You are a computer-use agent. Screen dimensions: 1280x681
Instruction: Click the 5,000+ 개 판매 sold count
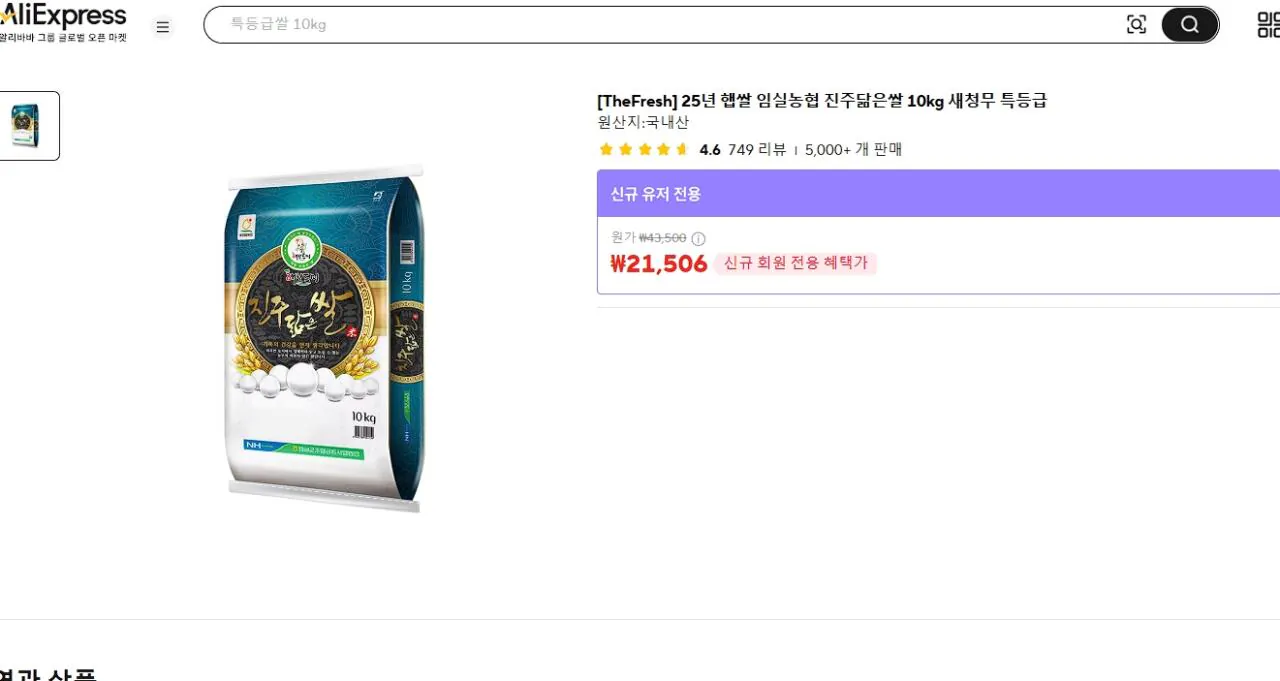(853, 150)
